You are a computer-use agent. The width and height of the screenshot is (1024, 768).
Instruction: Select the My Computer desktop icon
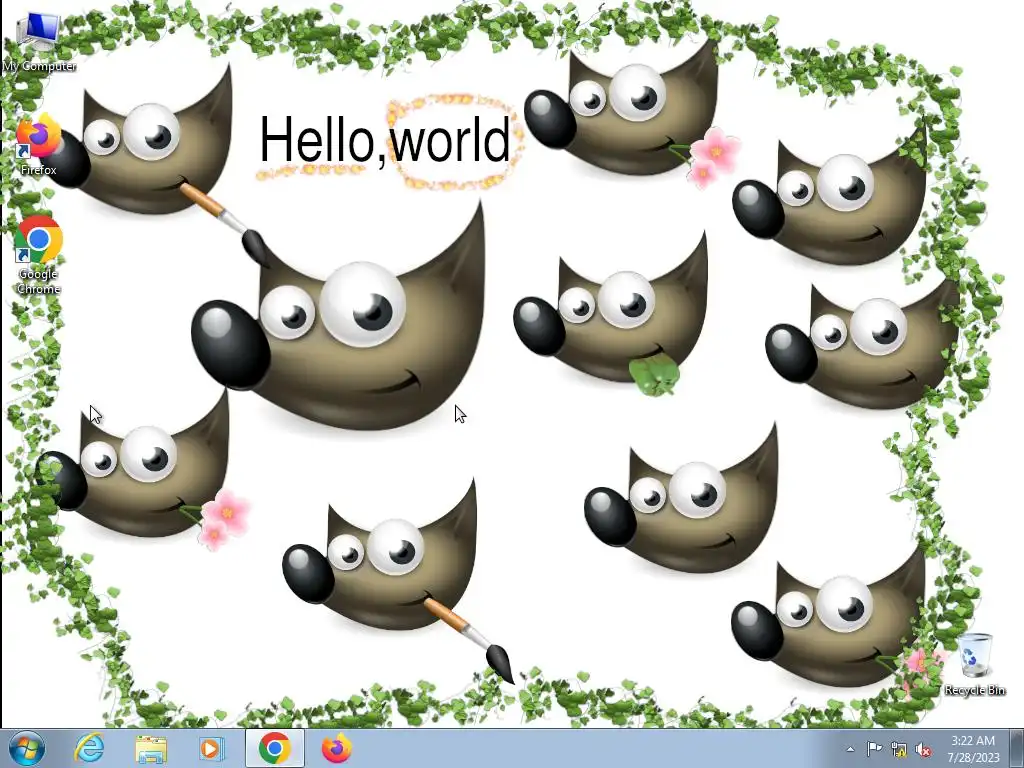pyautogui.click(x=39, y=42)
